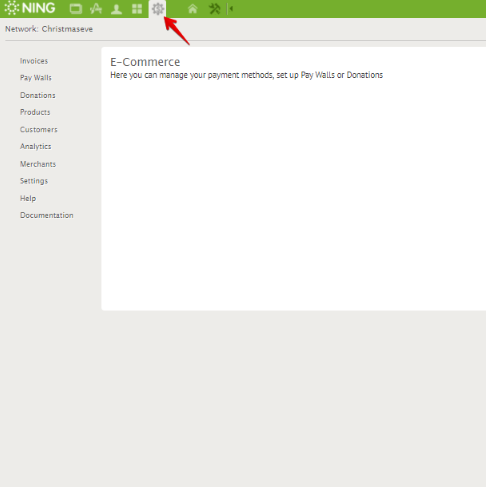The width and height of the screenshot is (486, 487).
Task: Open the design fonts icon
Action: 96,9
